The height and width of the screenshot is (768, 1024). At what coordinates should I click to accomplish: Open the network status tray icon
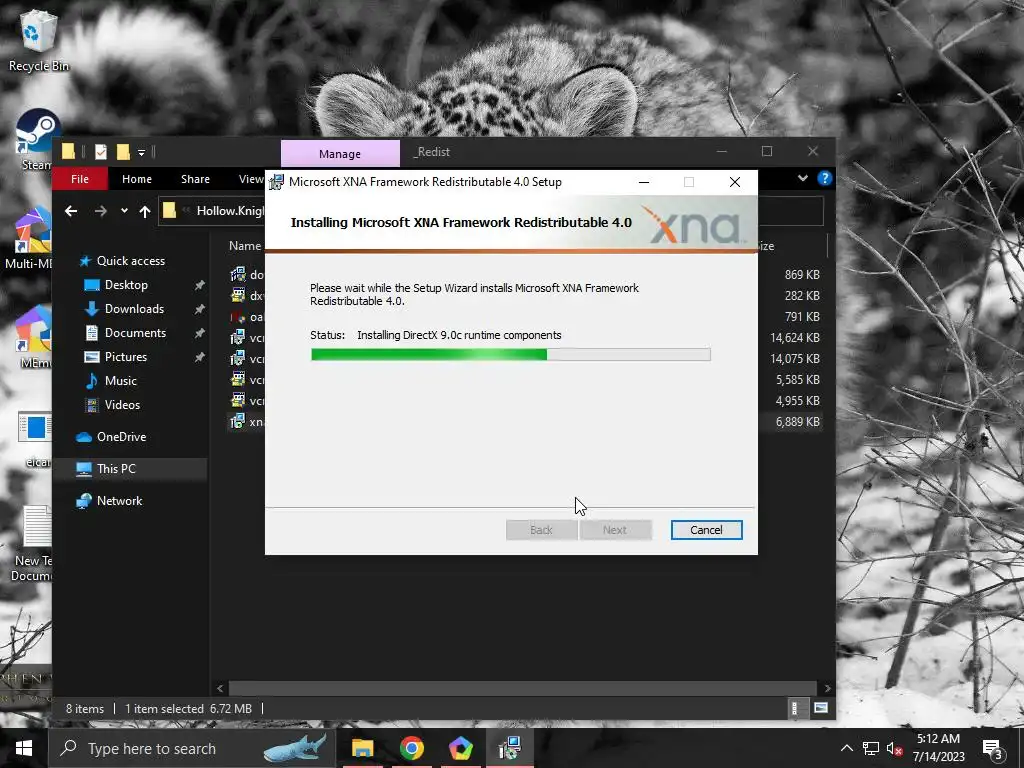pos(871,748)
